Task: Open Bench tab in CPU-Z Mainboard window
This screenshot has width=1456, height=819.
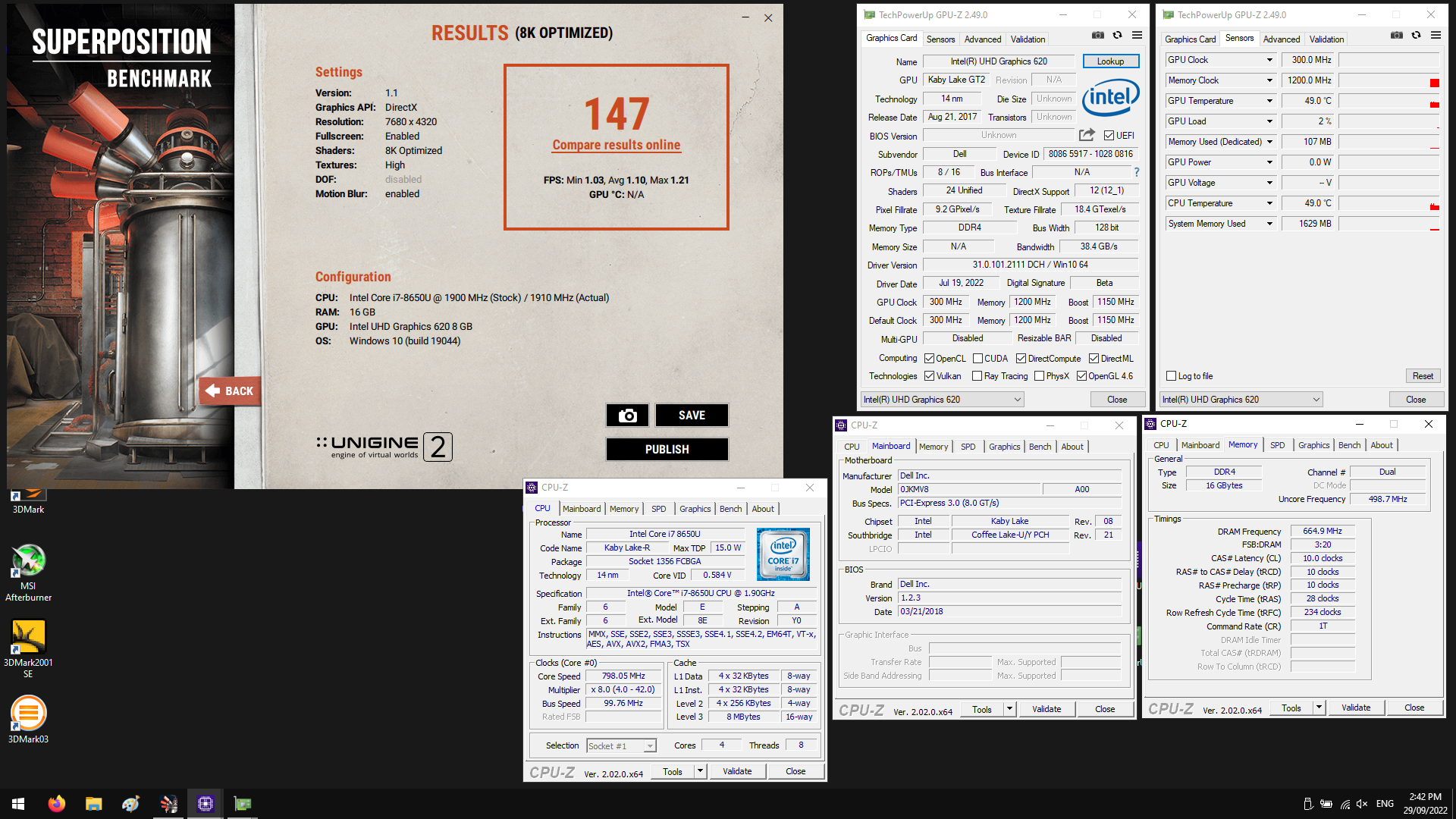Action: 1040,447
